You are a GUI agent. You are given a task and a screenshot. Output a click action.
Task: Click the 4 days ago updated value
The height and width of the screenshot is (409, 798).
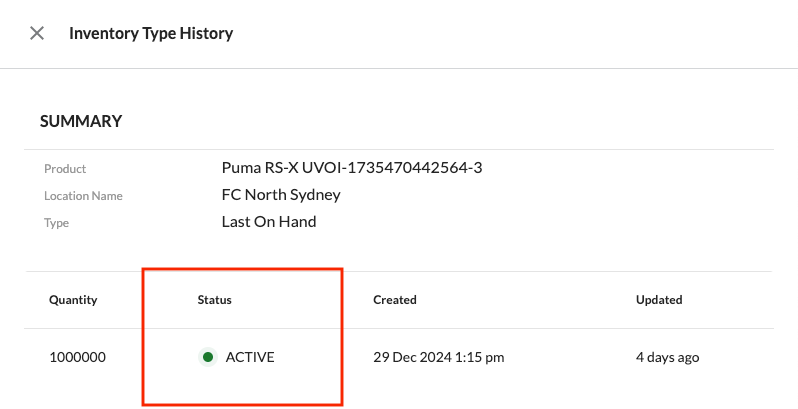click(x=667, y=357)
